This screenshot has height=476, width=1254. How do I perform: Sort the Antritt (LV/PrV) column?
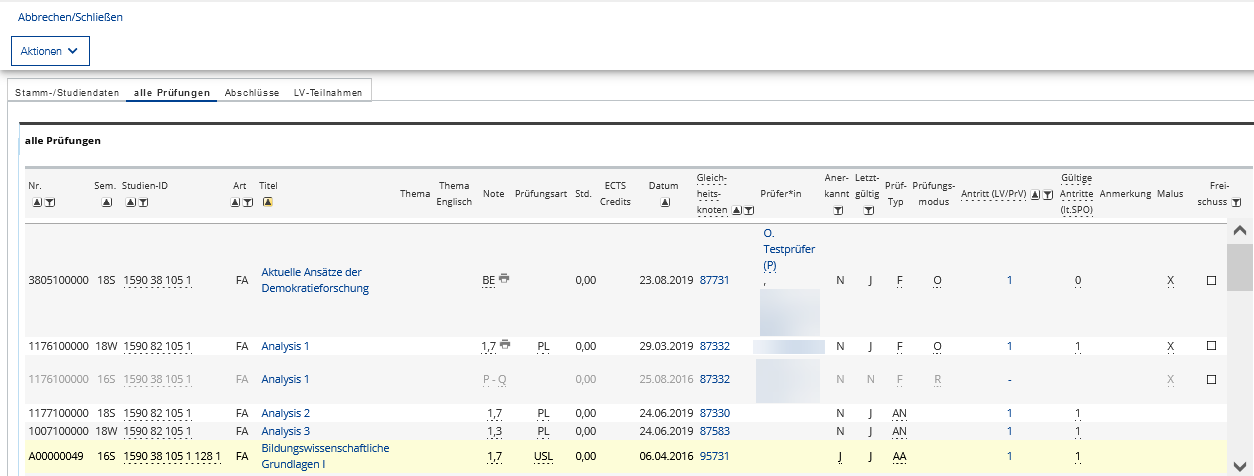click(1035, 195)
